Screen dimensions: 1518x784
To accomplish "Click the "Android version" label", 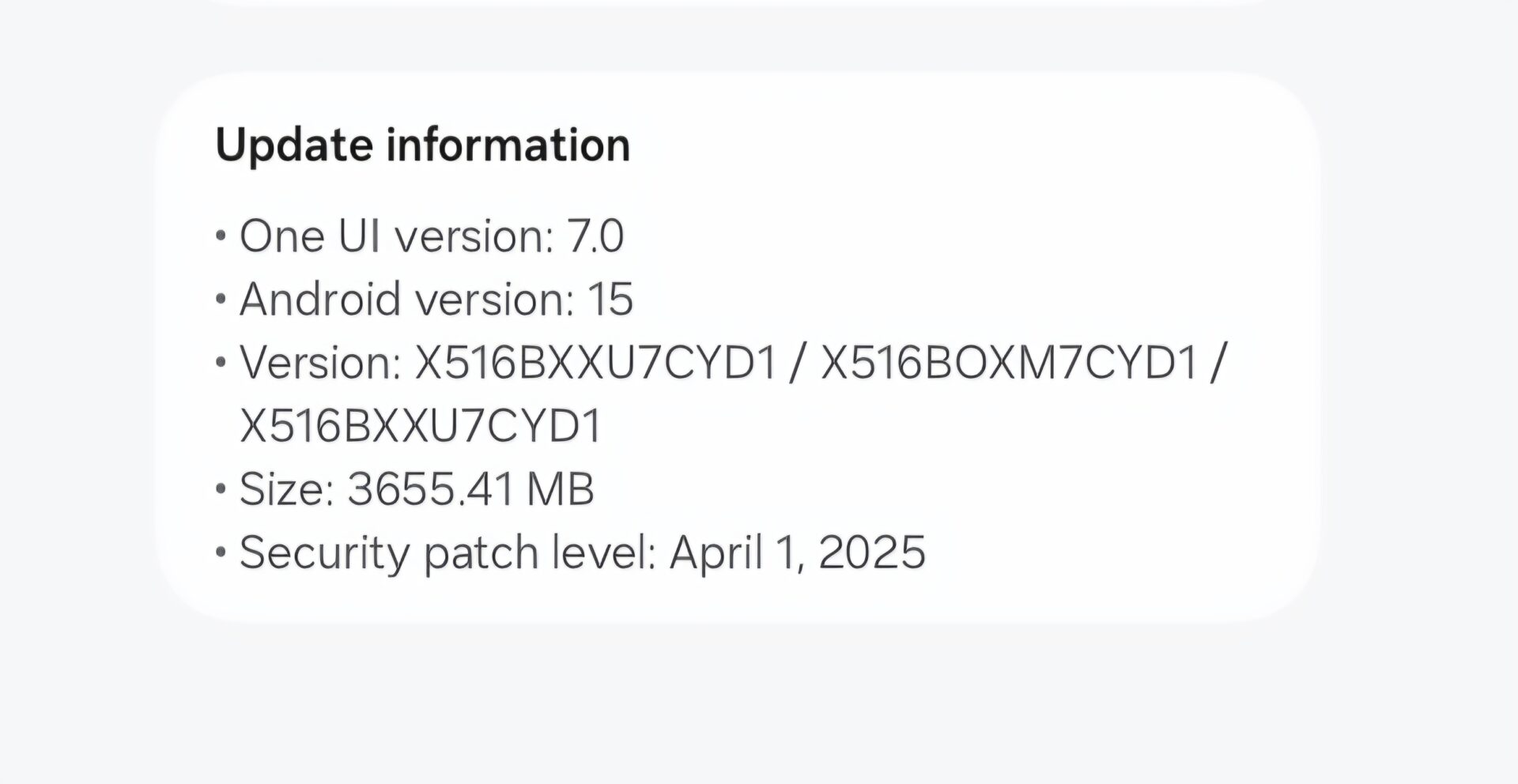I will point(406,300).
